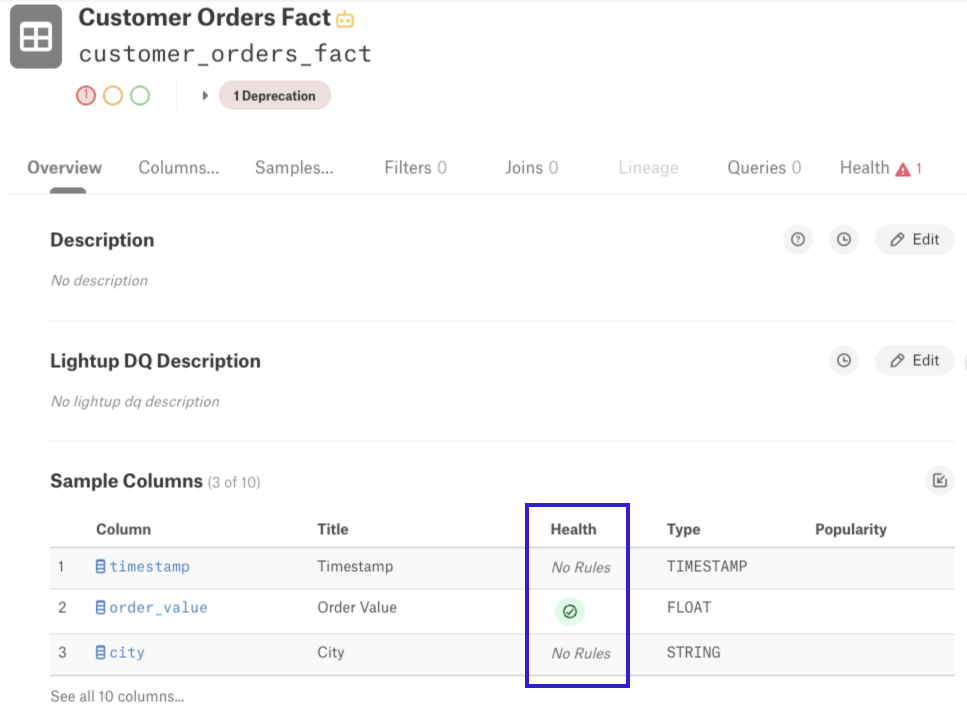Switch to the Queries 0 tab
The width and height of the screenshot is (967, 722).
coord(764,168)
